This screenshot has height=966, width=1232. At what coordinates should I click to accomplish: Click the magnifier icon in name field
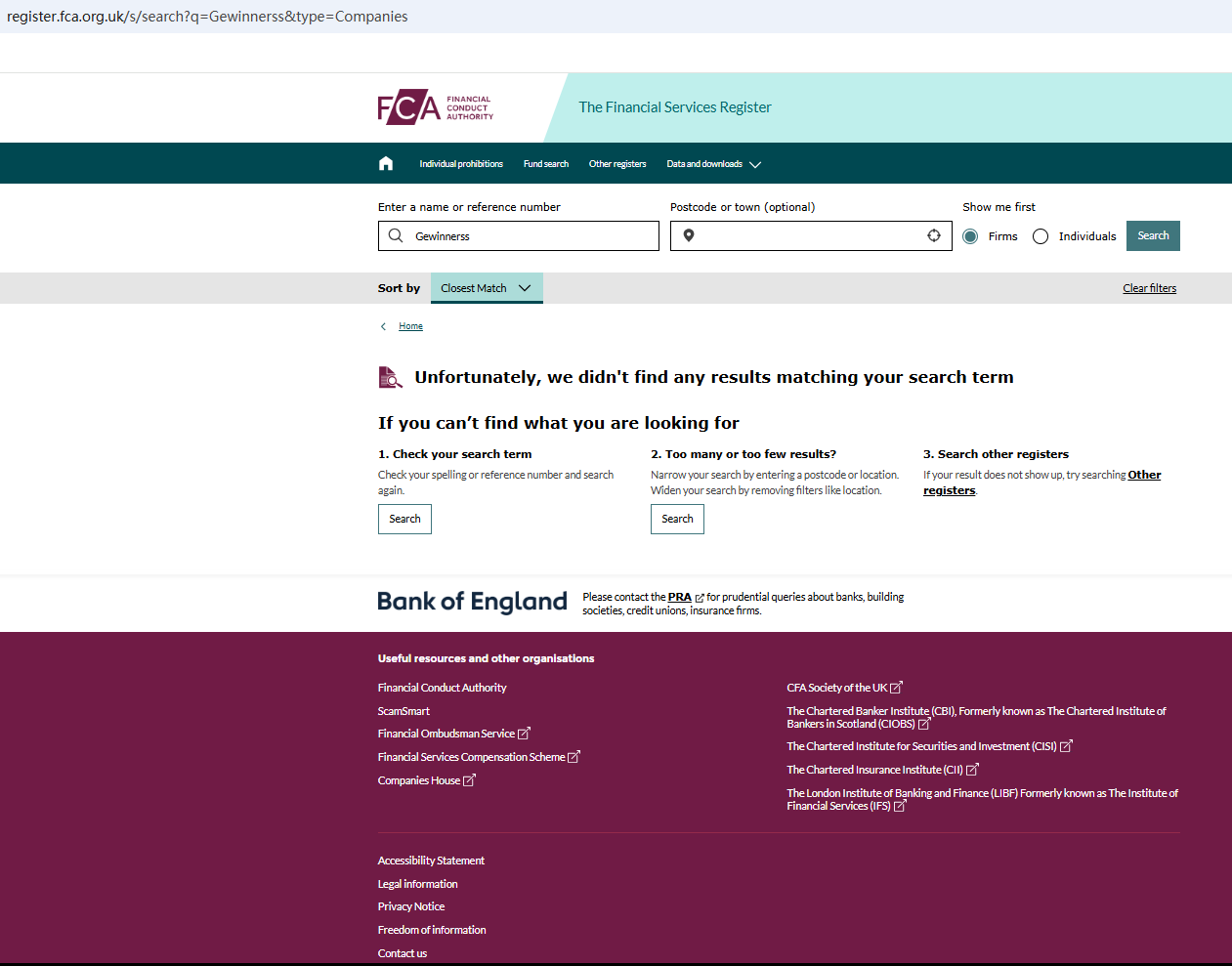coord(396,235)
